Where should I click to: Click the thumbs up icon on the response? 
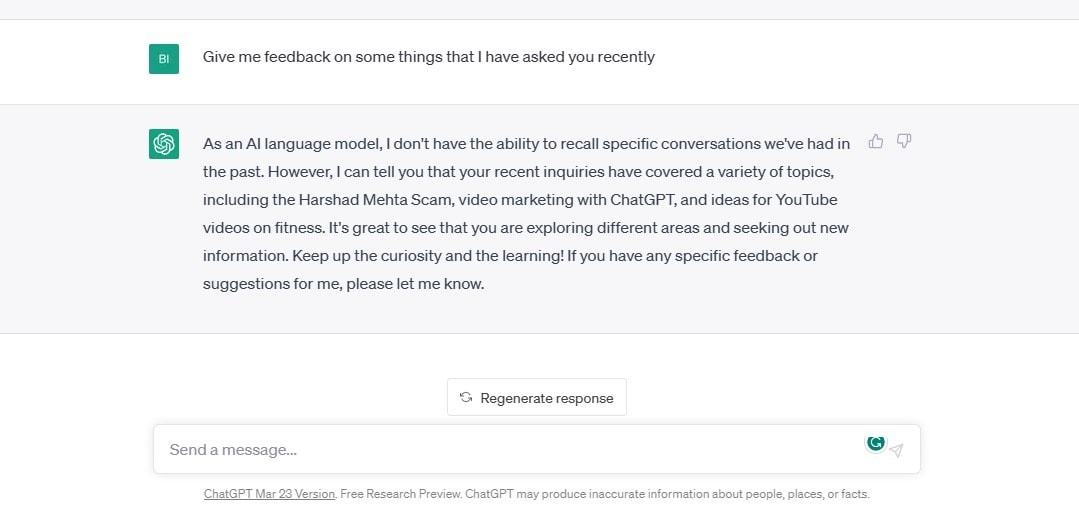point(876,141)
